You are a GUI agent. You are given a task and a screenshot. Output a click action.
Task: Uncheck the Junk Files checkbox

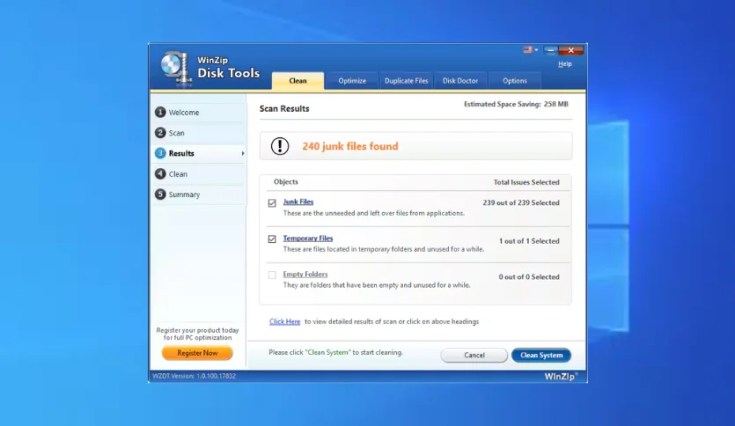272,203
